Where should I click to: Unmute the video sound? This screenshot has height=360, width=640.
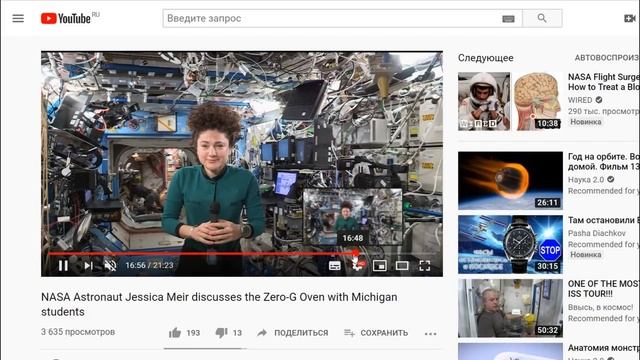pos(110,266)
